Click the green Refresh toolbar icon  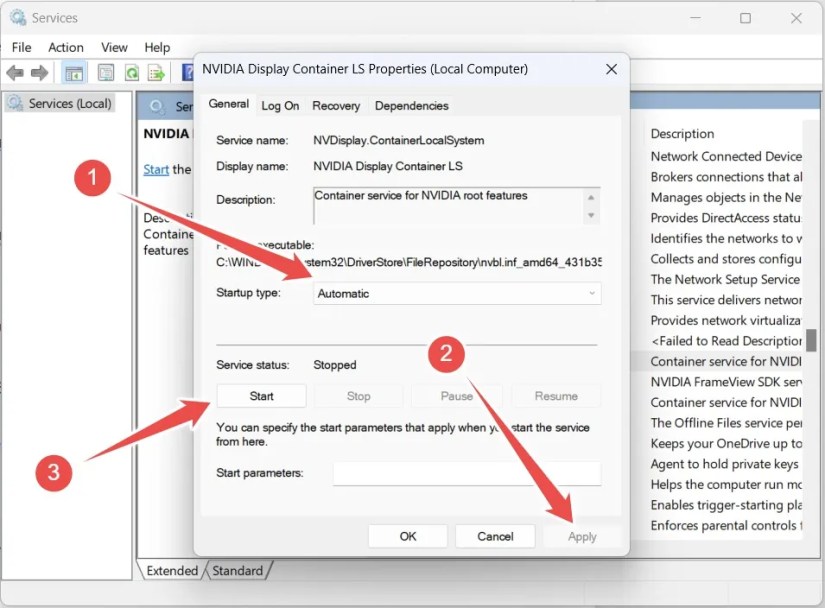[x=131, y=73]
